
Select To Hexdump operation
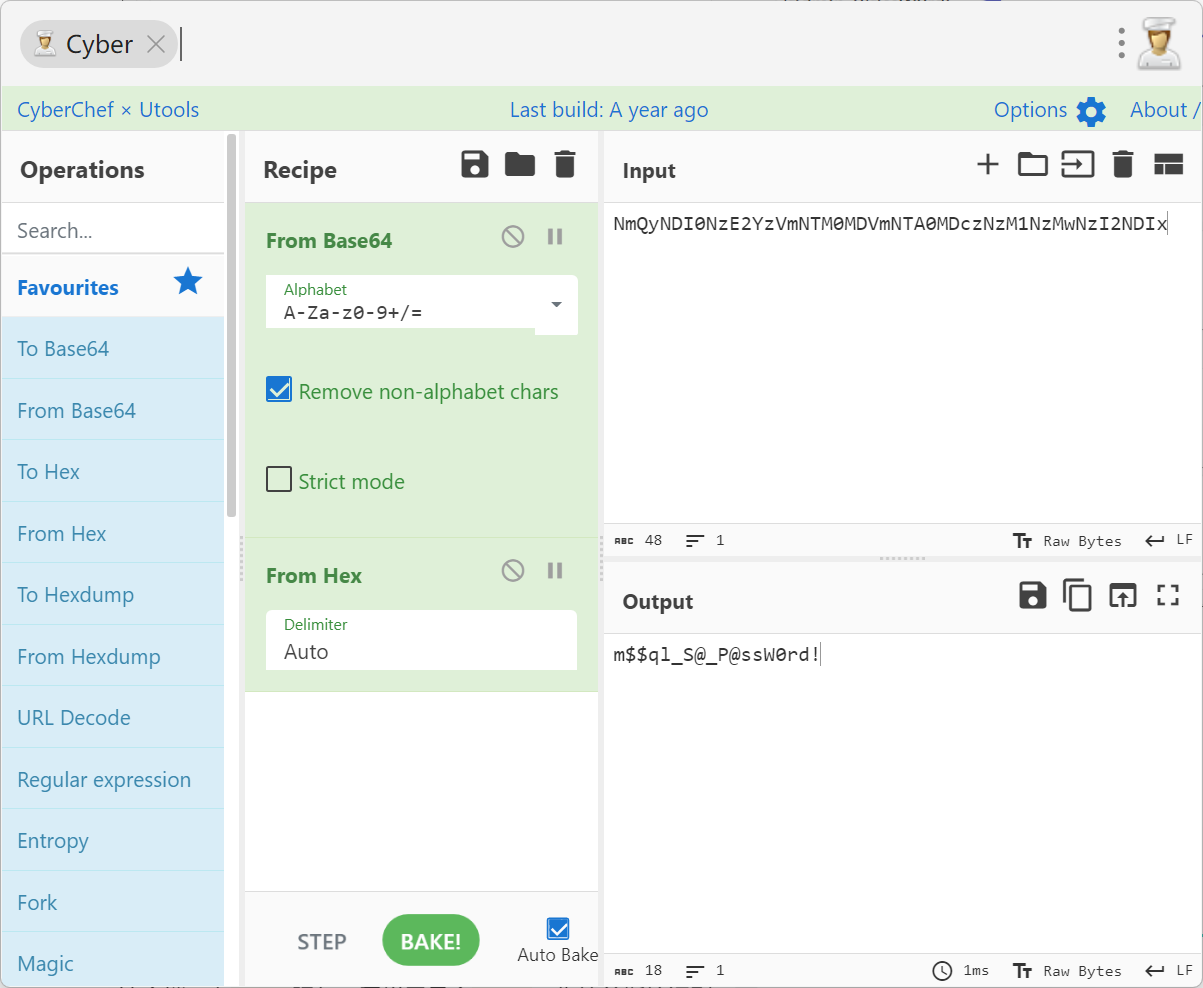pos(113,595)
